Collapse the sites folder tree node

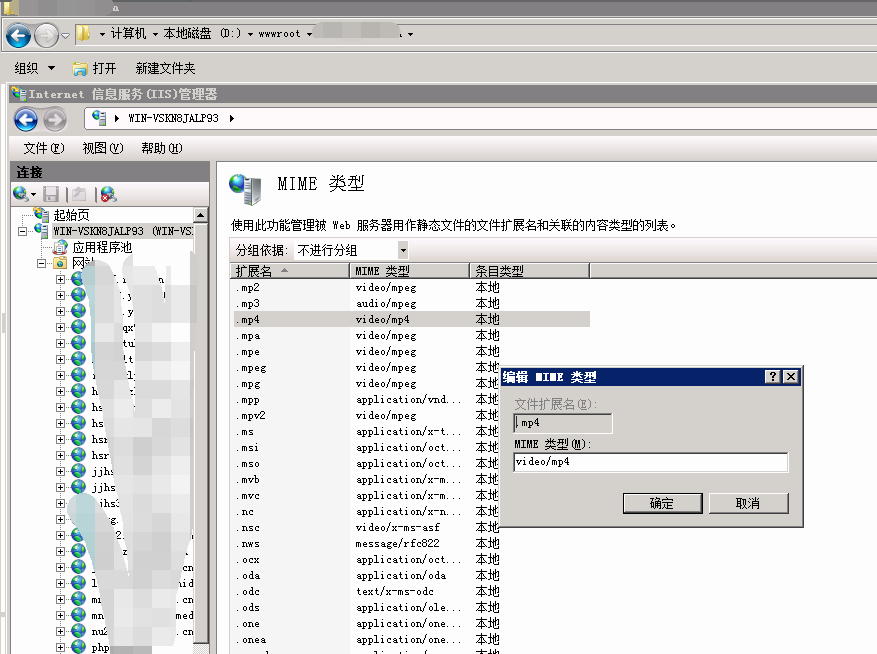[x=42, y=264]
